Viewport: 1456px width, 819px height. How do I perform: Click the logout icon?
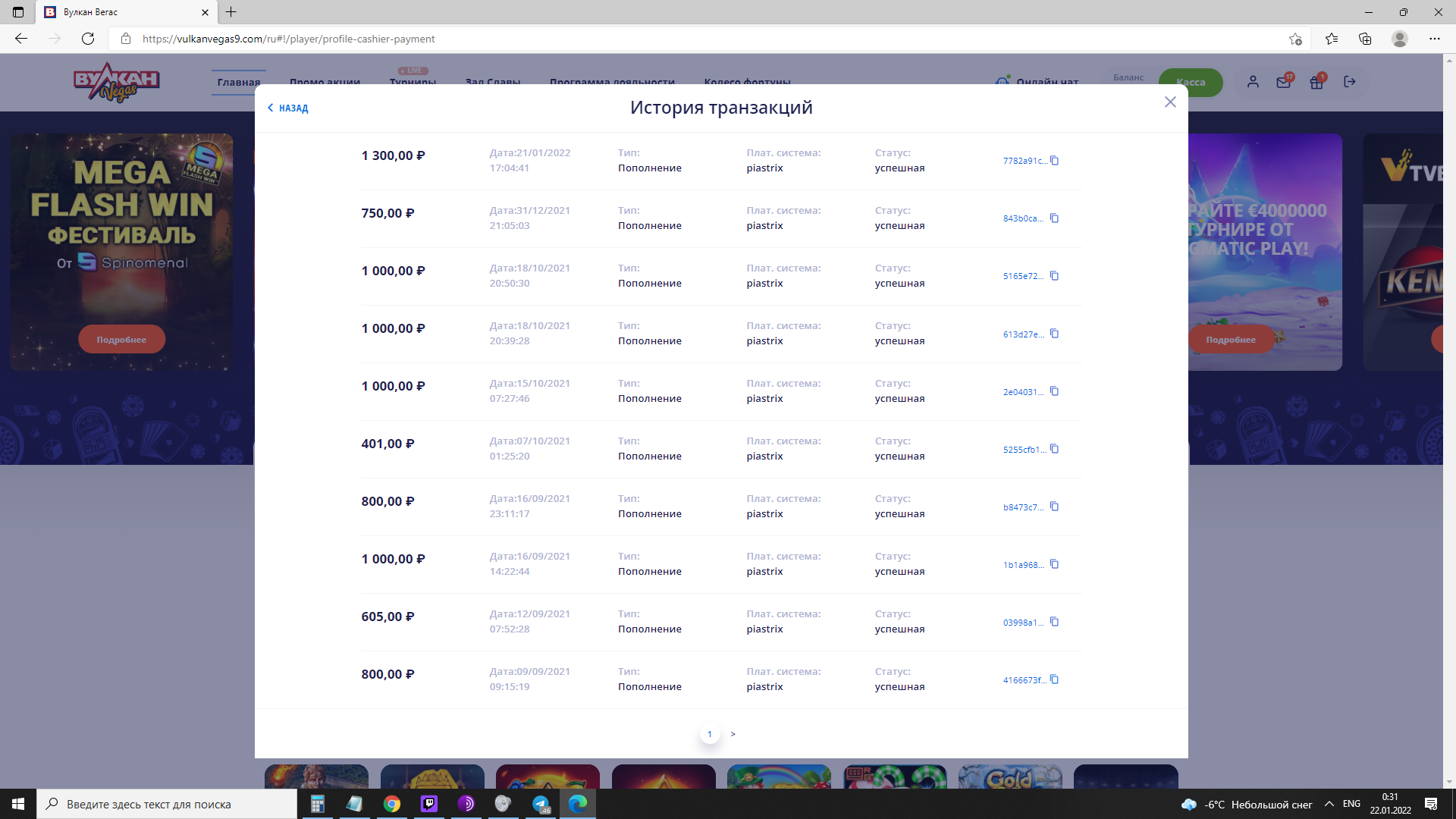coord(1350,82)
